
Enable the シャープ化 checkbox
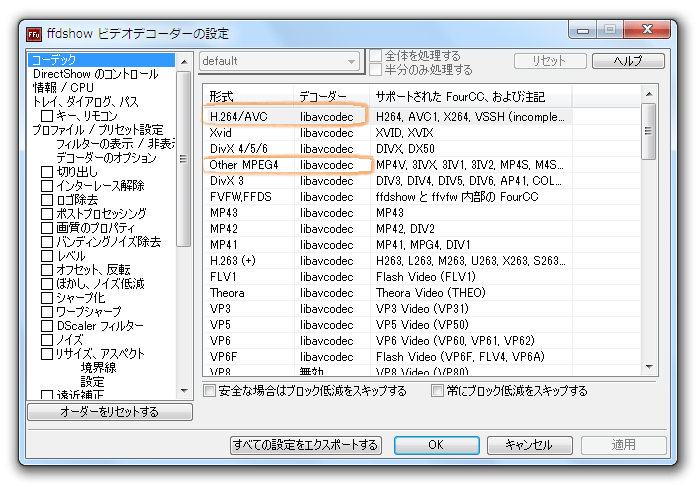pos(47,297)
